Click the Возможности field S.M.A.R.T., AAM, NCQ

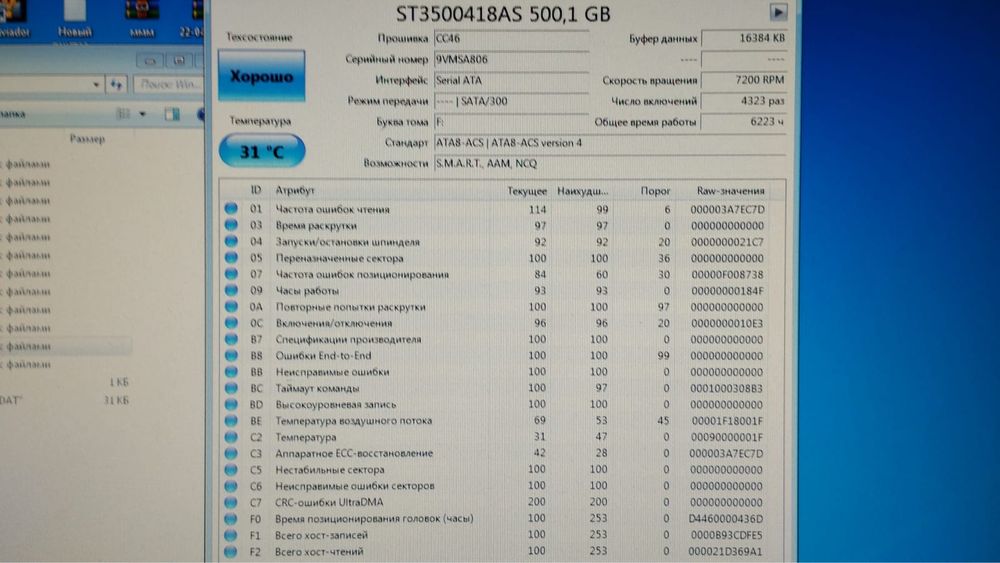click(x=610, y=163)
